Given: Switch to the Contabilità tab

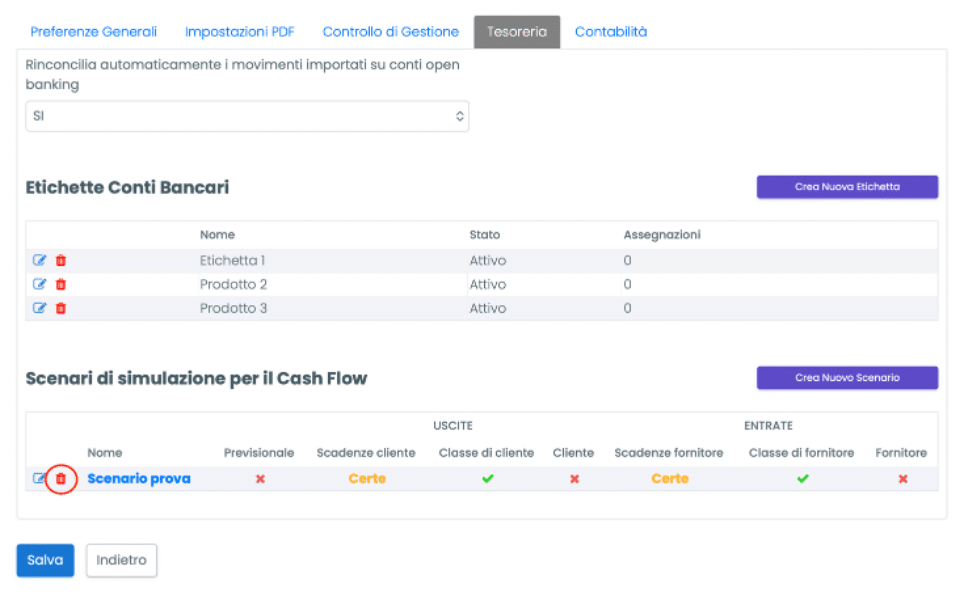Looking at the screenshot, I should 610,32.
